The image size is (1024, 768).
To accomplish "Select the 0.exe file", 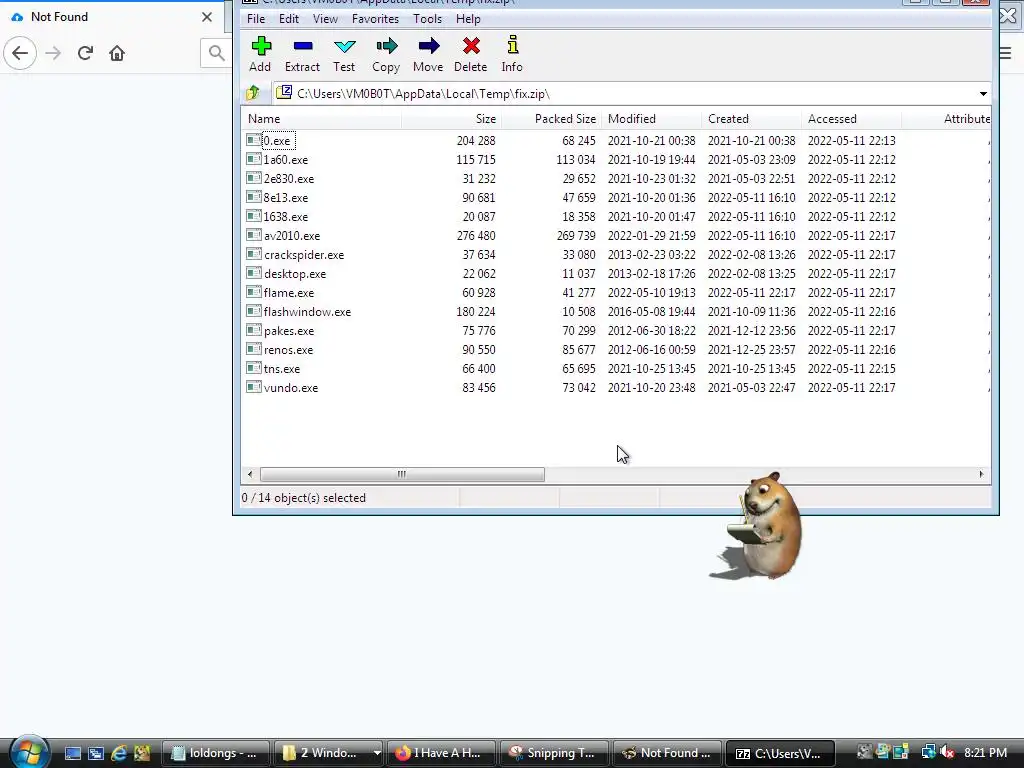I will coord(277,140).
